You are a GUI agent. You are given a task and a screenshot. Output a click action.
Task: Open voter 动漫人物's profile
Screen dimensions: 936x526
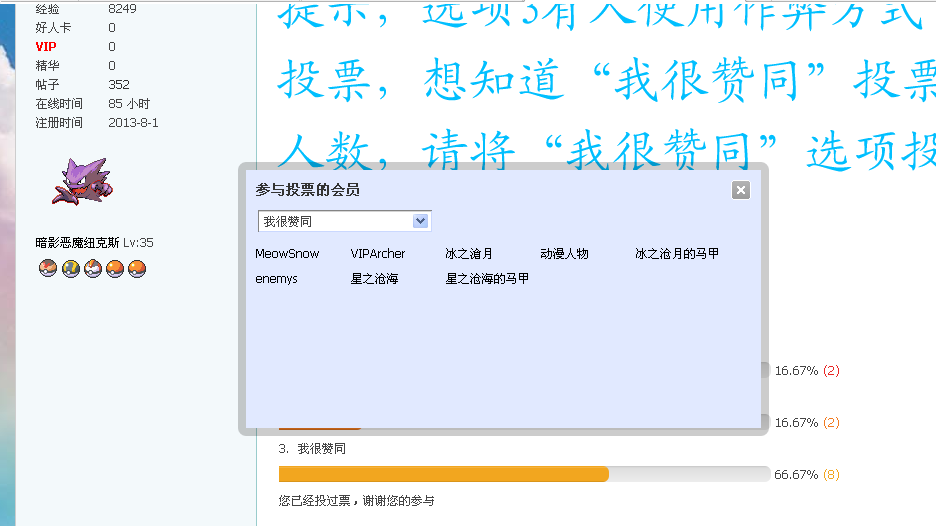pos(564,254)
